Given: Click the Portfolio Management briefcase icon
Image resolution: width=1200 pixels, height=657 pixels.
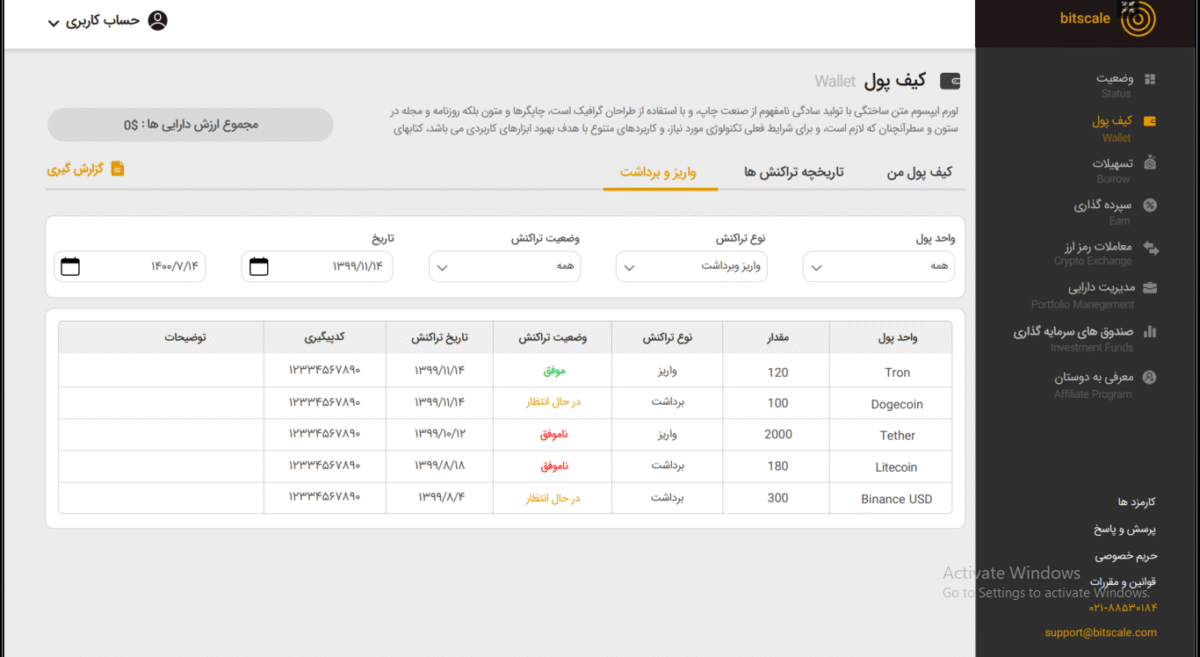Looking at the screenshot, I should coord(1149,289).
